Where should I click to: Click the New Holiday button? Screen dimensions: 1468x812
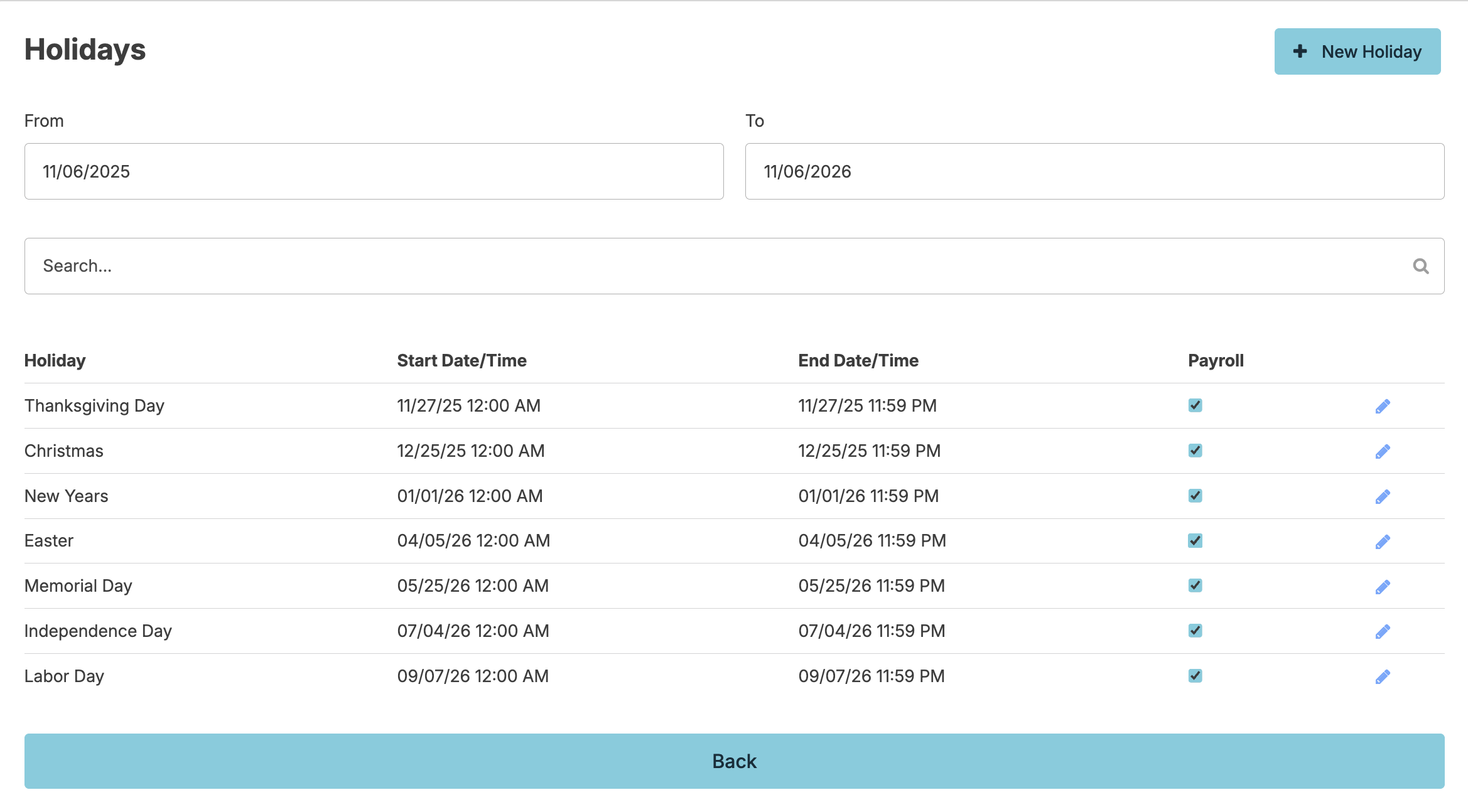(1357, 51)
